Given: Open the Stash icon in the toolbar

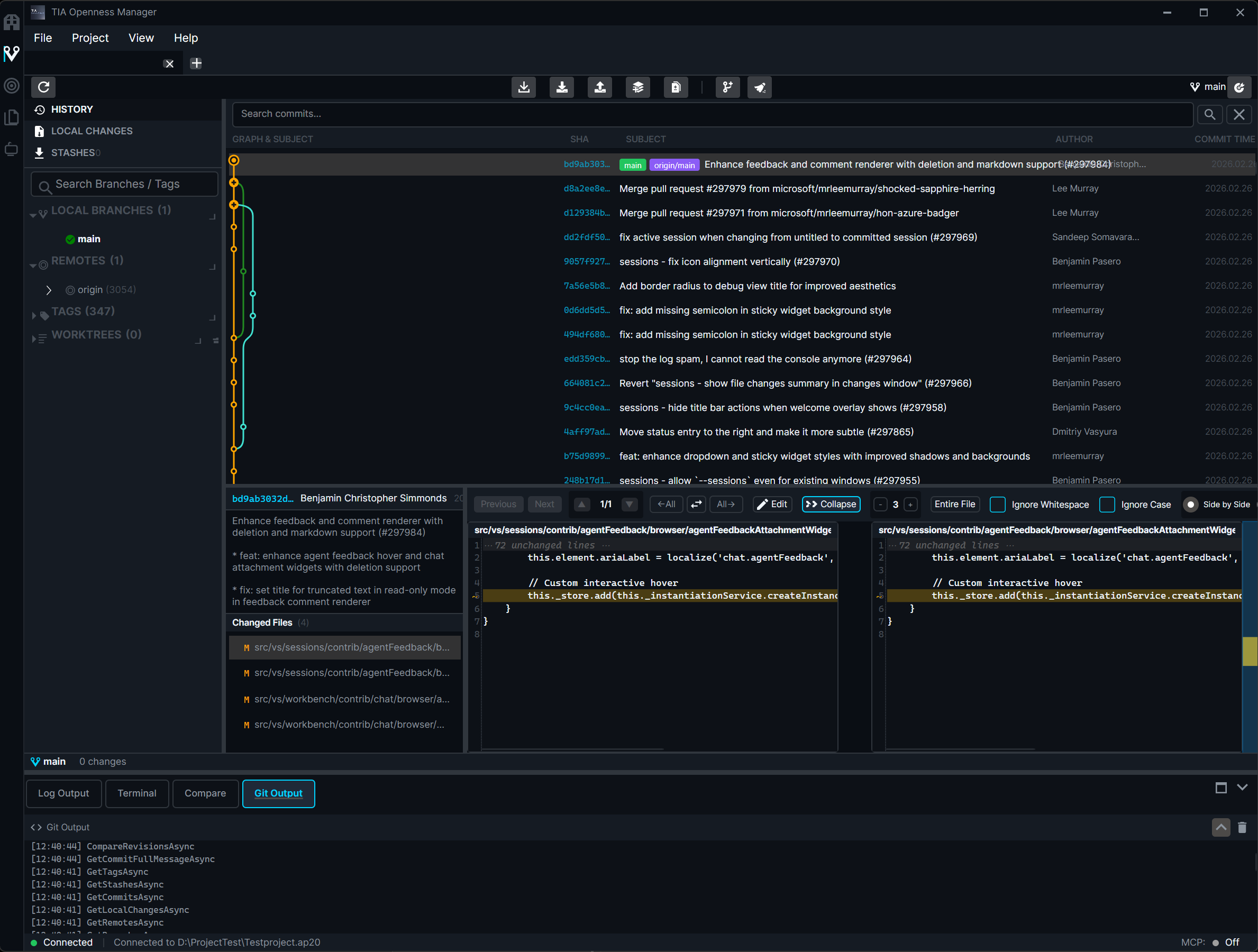Looking at the screenshot, I should pyautogui.click(x=637, y=87).
